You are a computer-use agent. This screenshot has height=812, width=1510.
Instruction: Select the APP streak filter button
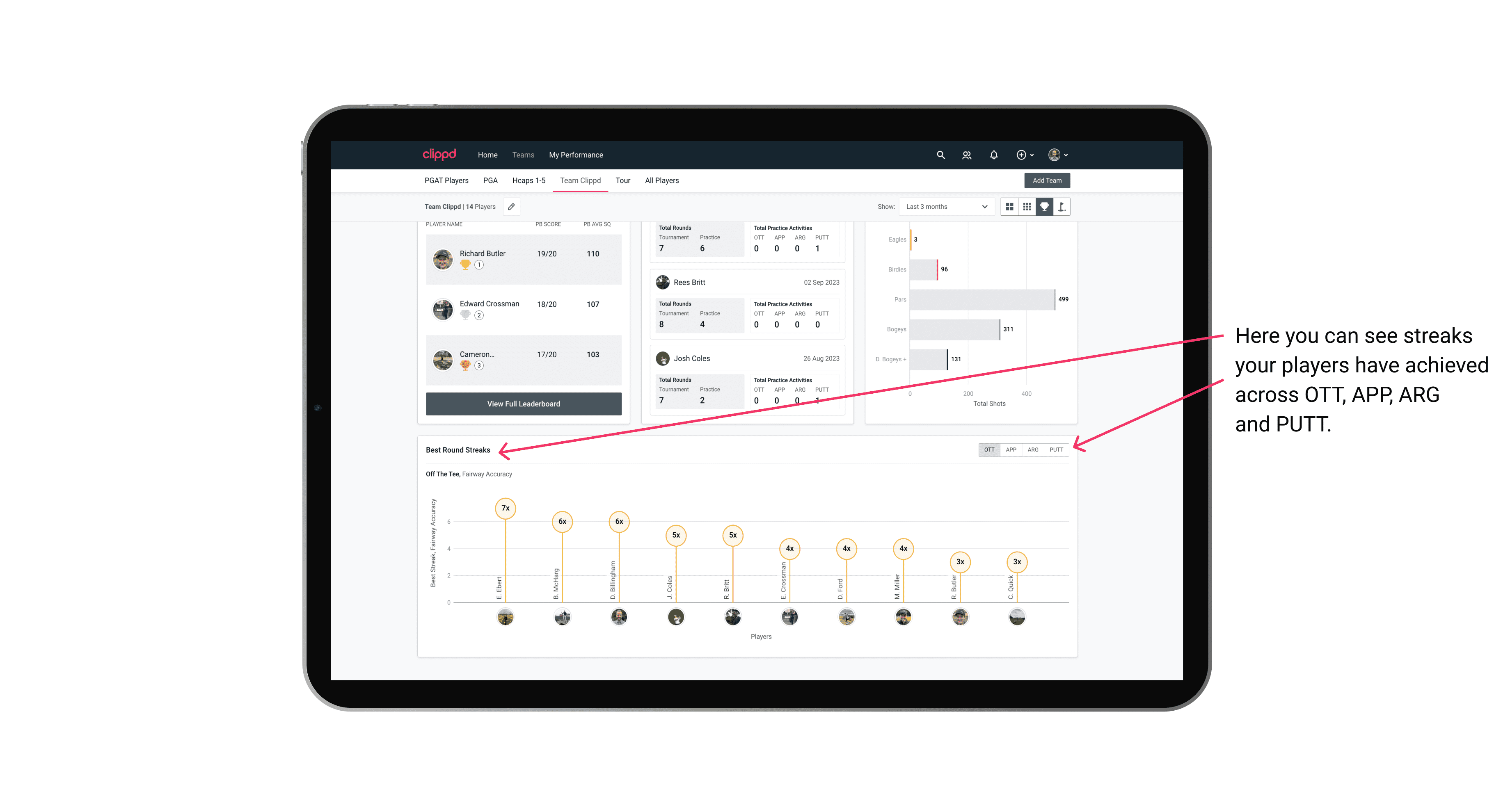(1010, 450)
